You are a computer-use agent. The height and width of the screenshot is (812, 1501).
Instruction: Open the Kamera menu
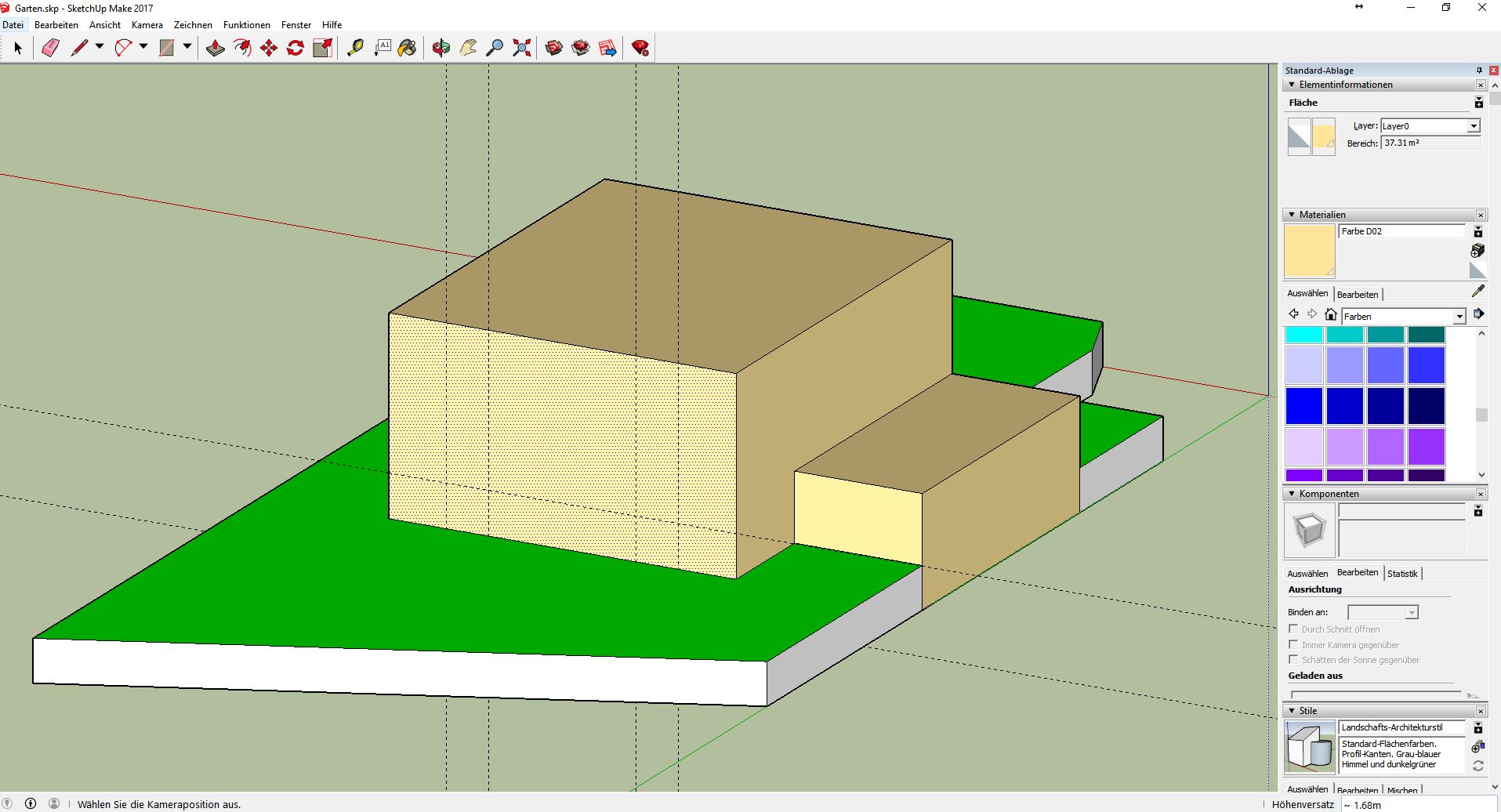(x=147, y=25)
